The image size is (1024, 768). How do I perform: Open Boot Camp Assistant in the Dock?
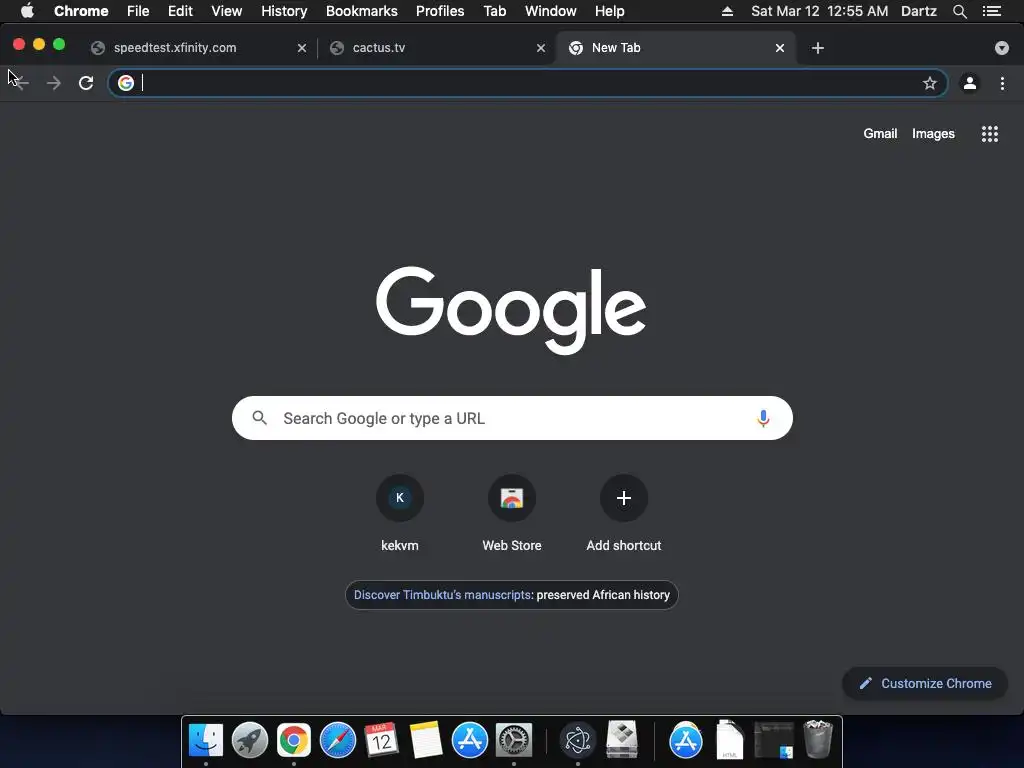pyautogui.click(x=622, y=739)
